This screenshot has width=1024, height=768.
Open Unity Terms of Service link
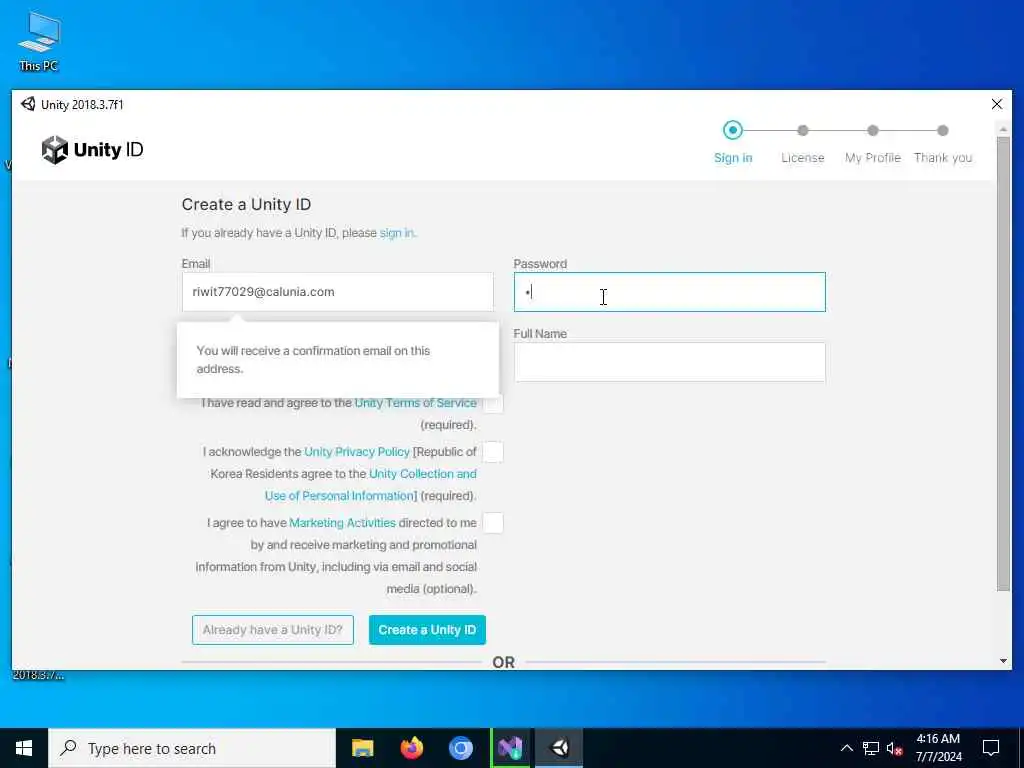point(415,403)
